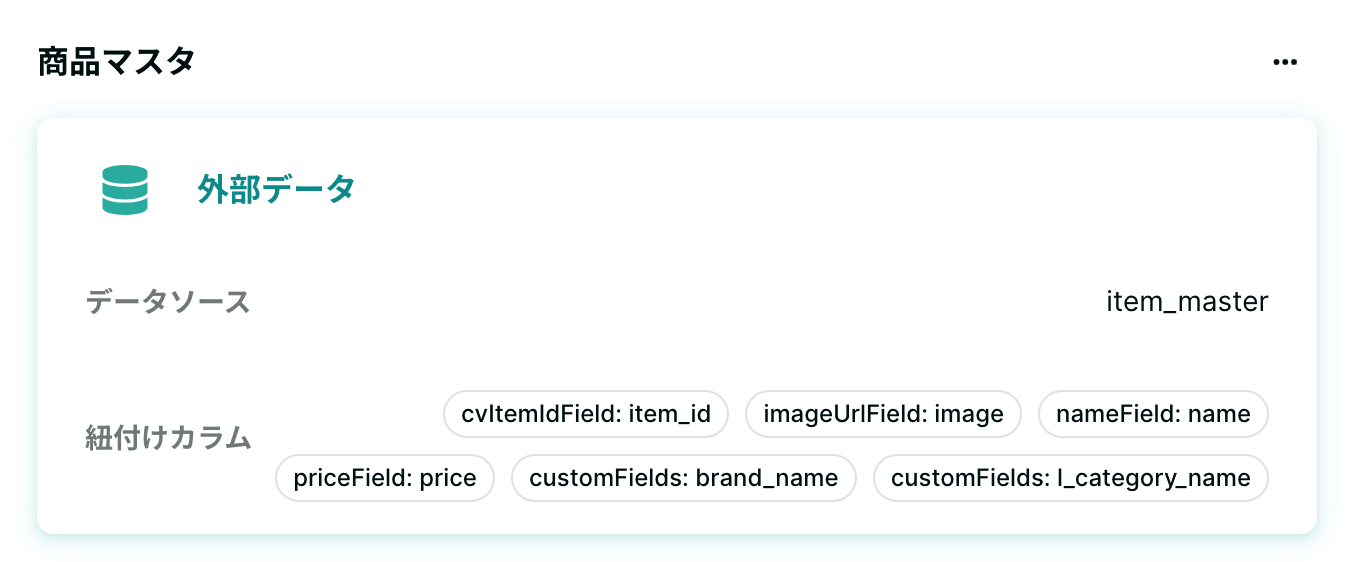
Task: Open the 外部データ link
Action: tap(276, 189)
